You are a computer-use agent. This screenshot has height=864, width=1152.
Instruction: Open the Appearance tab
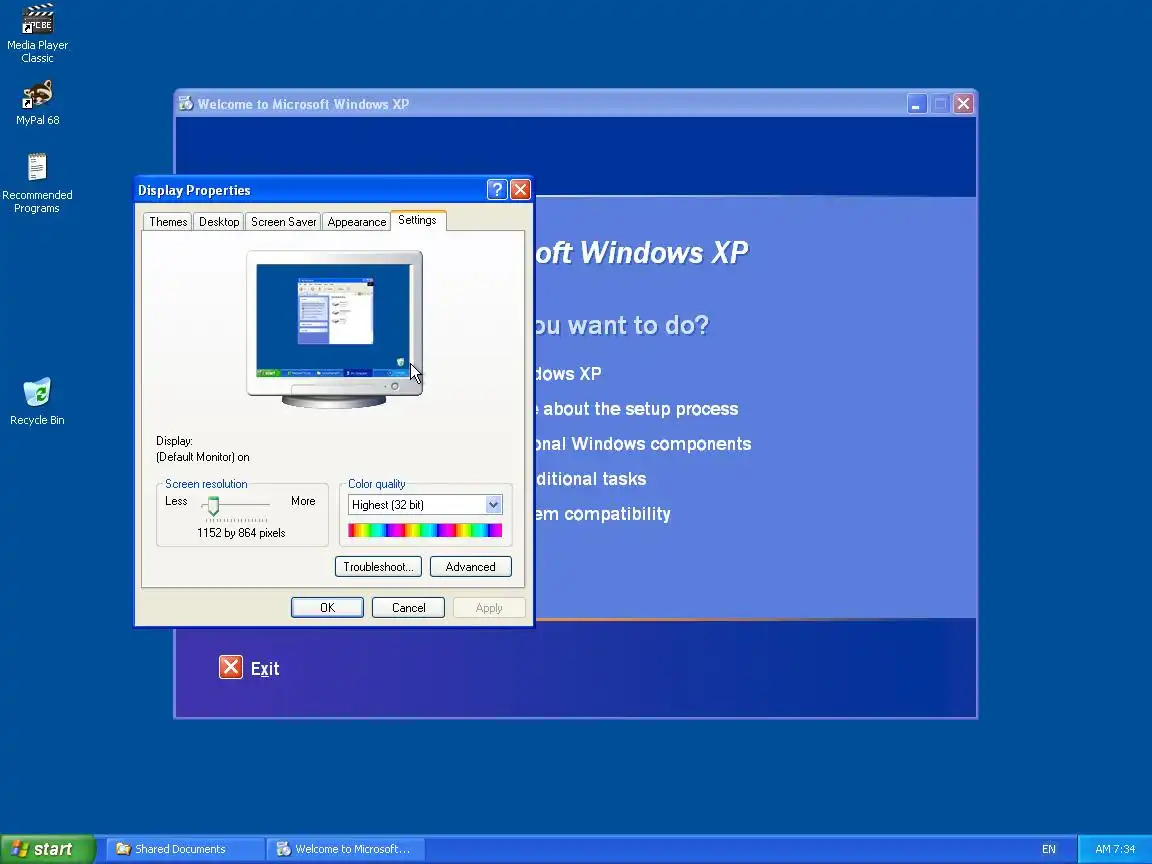pos(356,222)
